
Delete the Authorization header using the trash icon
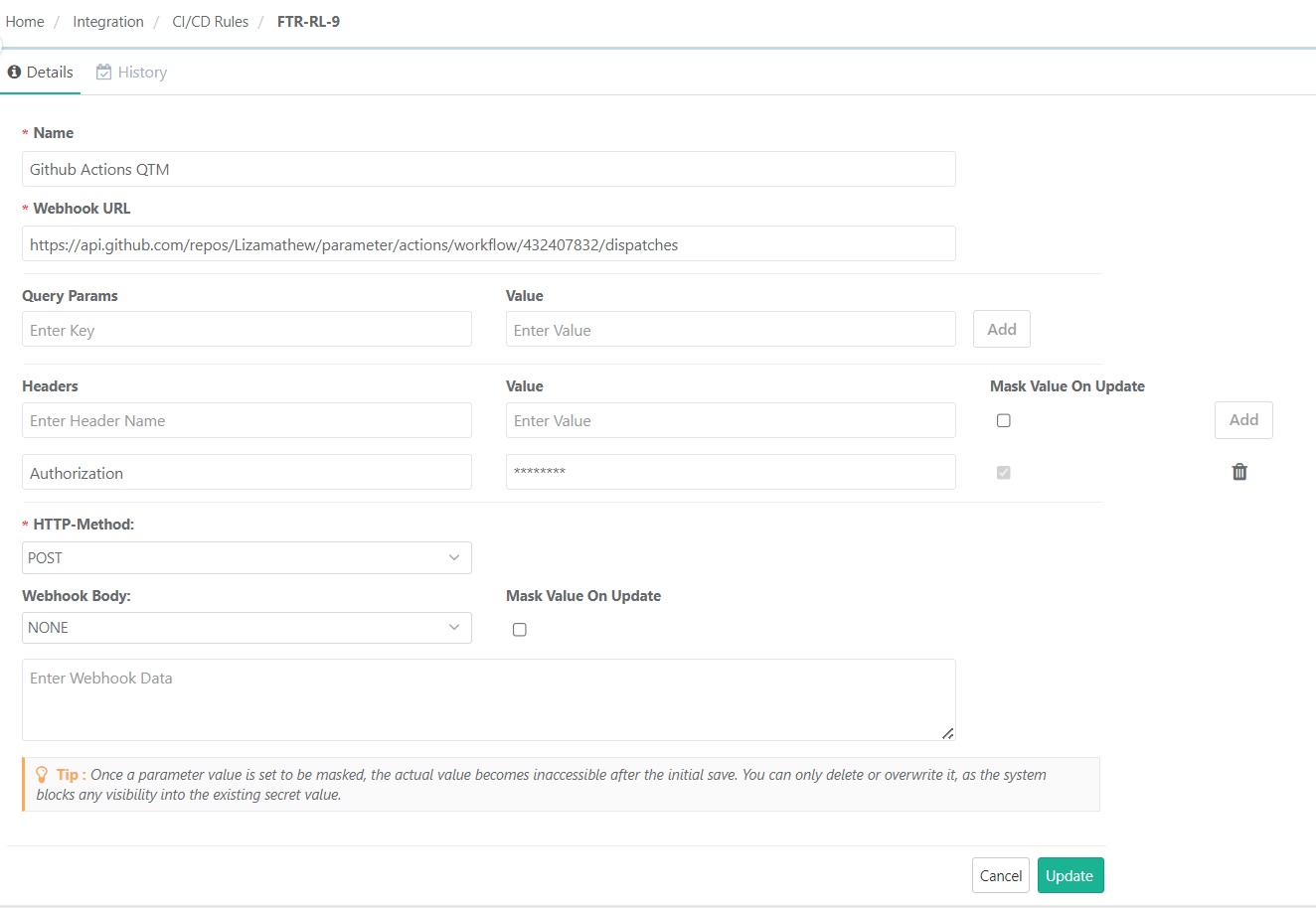coord(1239,472)
